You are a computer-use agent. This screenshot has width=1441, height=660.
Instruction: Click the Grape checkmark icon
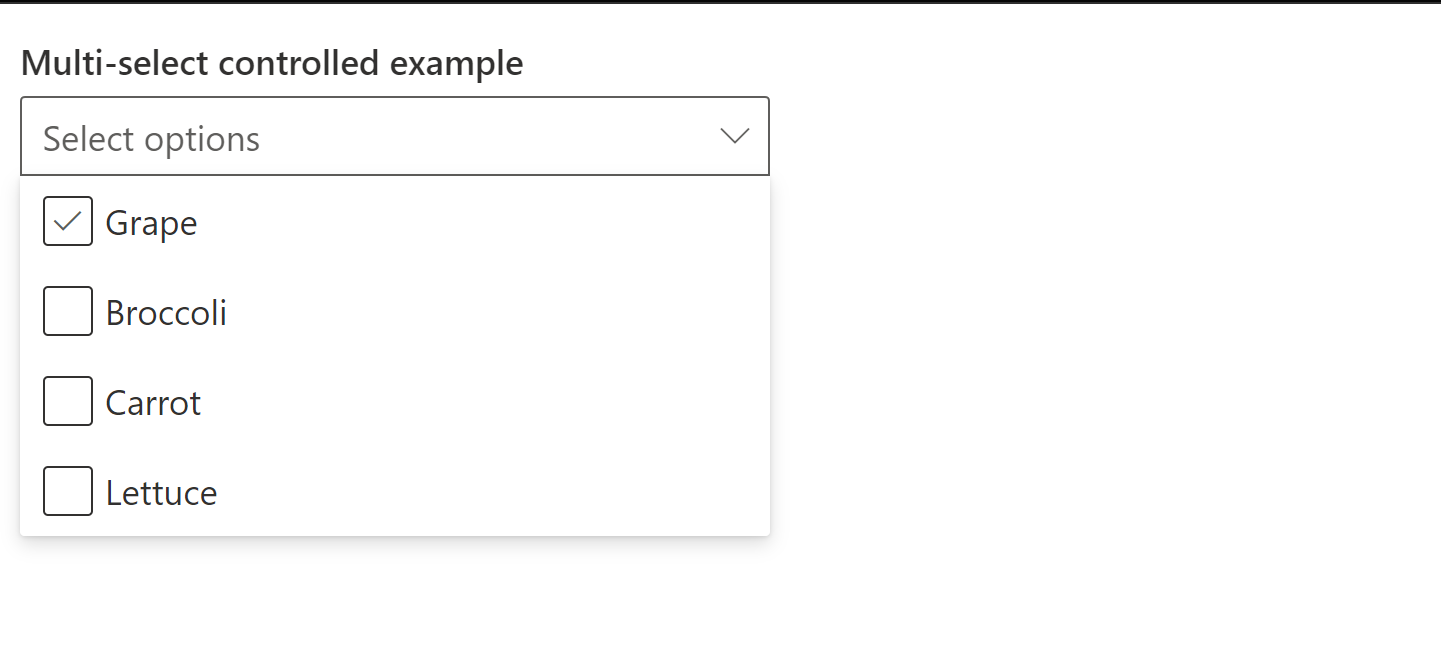(x=67, y=220)
